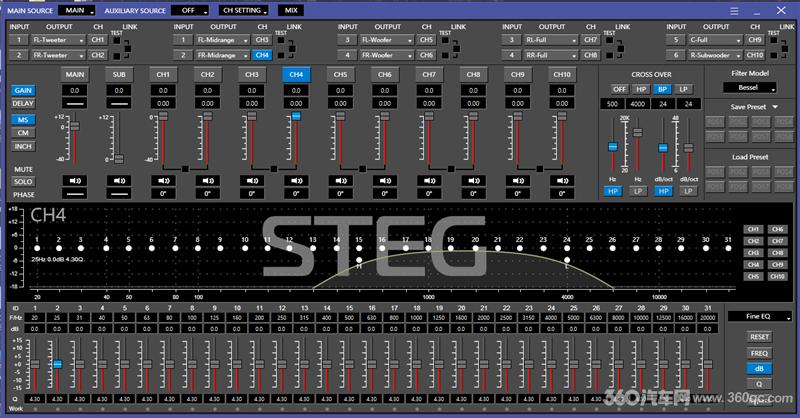Select the MS delay unit
800x418 pixels.
click(23, 120)
